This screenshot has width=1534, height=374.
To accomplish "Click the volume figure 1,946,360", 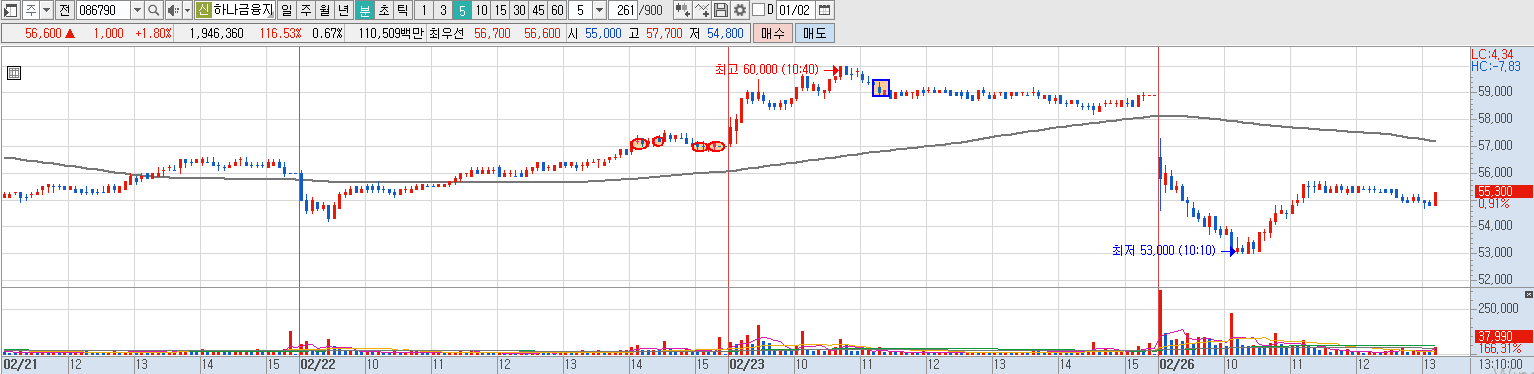I will (216, 33).
